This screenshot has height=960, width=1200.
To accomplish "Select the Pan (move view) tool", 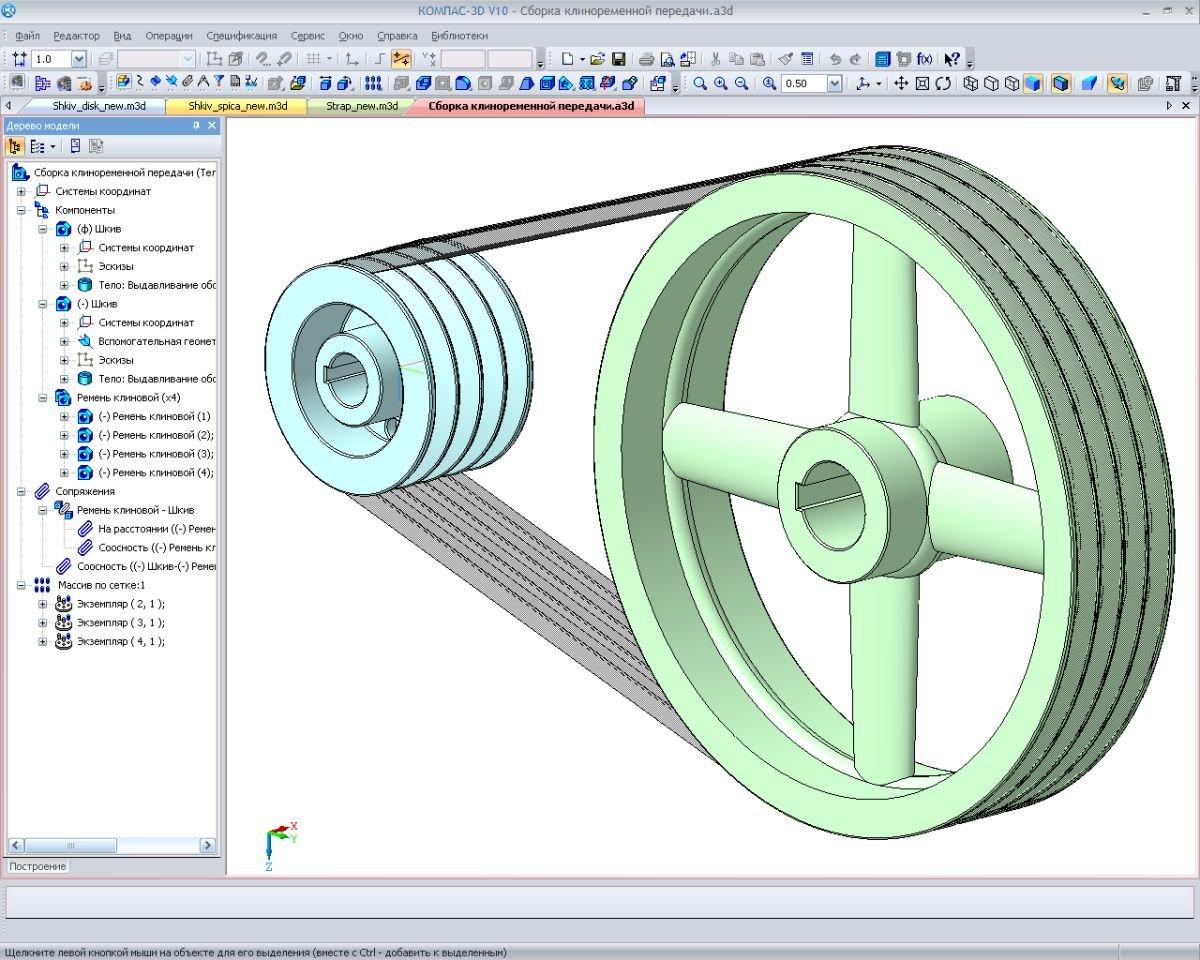I will [900, 84].
